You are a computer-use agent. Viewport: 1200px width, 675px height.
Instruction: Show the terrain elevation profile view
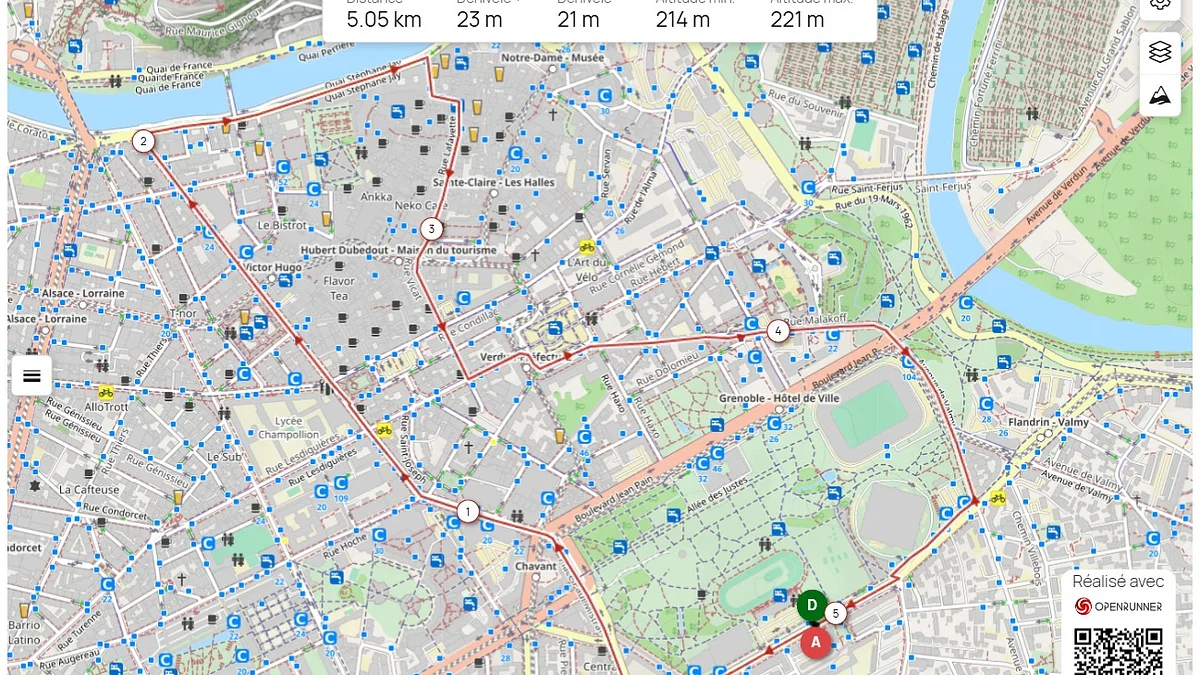(1160, 96)
